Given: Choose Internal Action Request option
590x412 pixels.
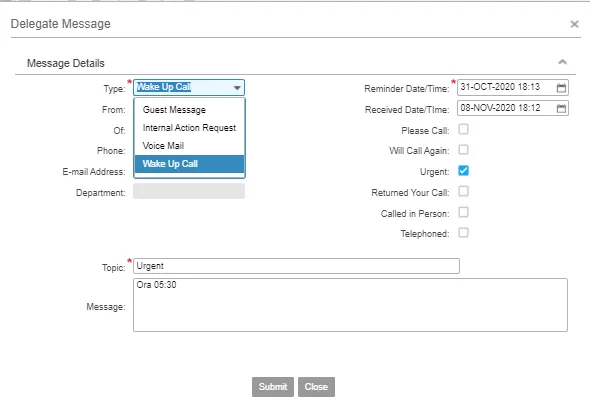Looking at the screenshot, I should point(190,128).
